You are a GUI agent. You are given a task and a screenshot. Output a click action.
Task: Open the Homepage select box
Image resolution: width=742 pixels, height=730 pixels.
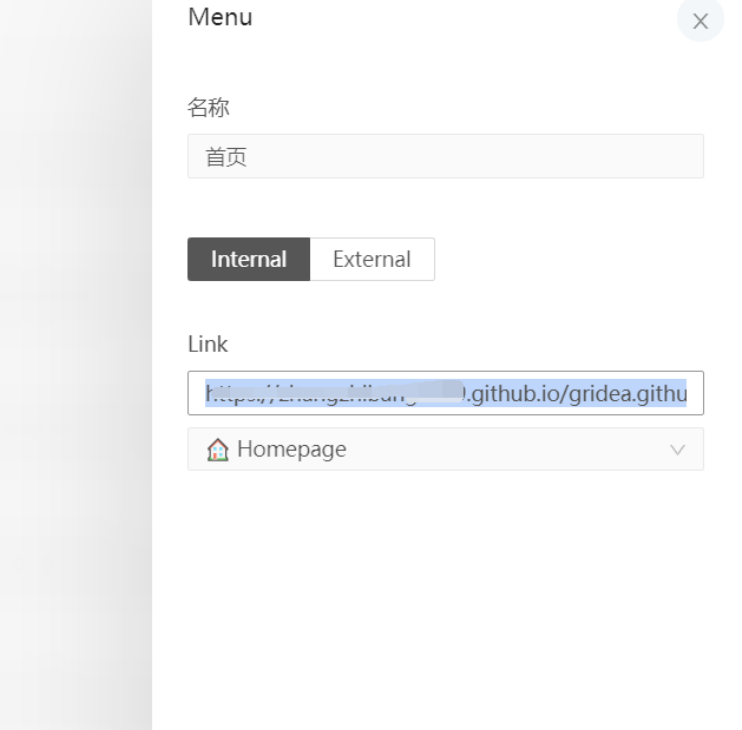click(445, 450)
